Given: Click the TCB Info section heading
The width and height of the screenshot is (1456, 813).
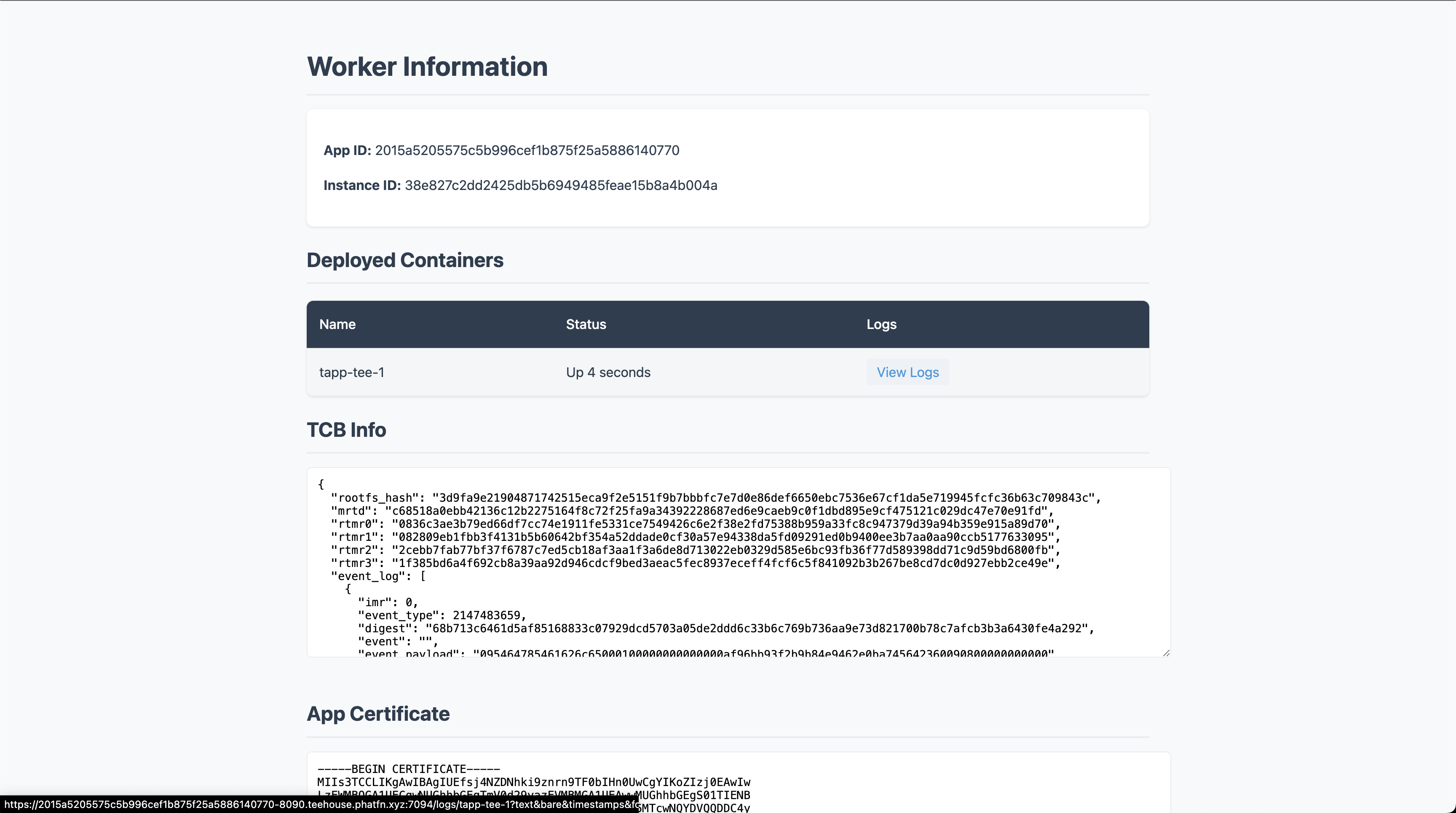Looking at the screenshot, I should (346, 430).
